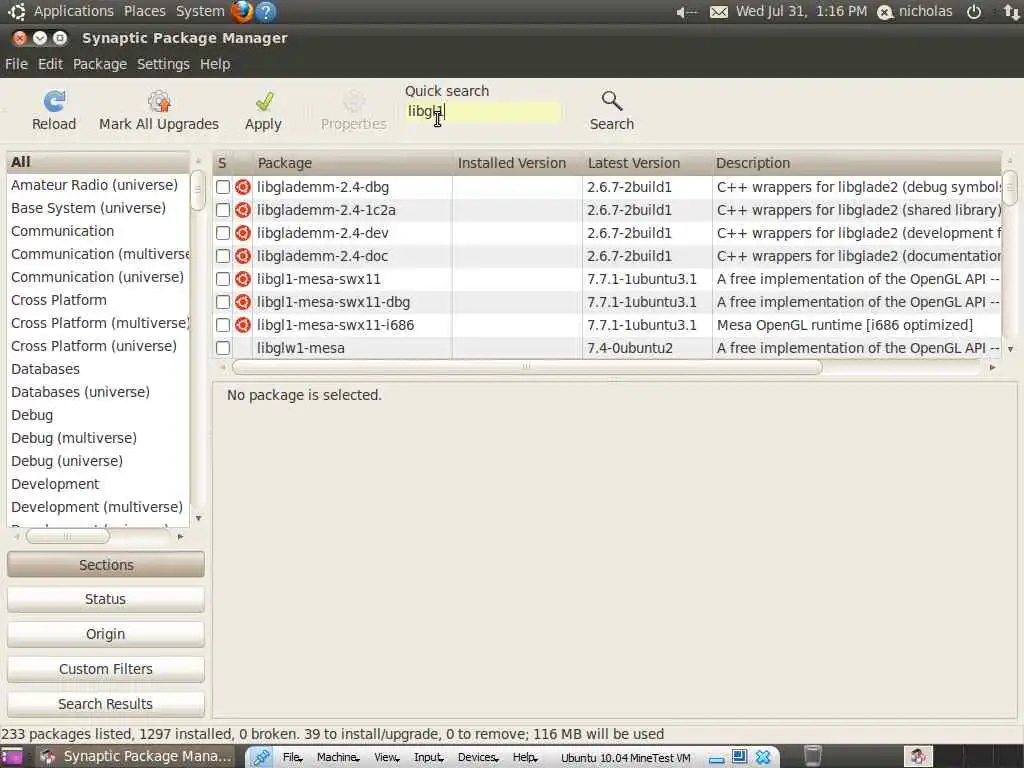Click the Status filter button
Screen dimensions: 1024x768
click(x=106, y=600)
